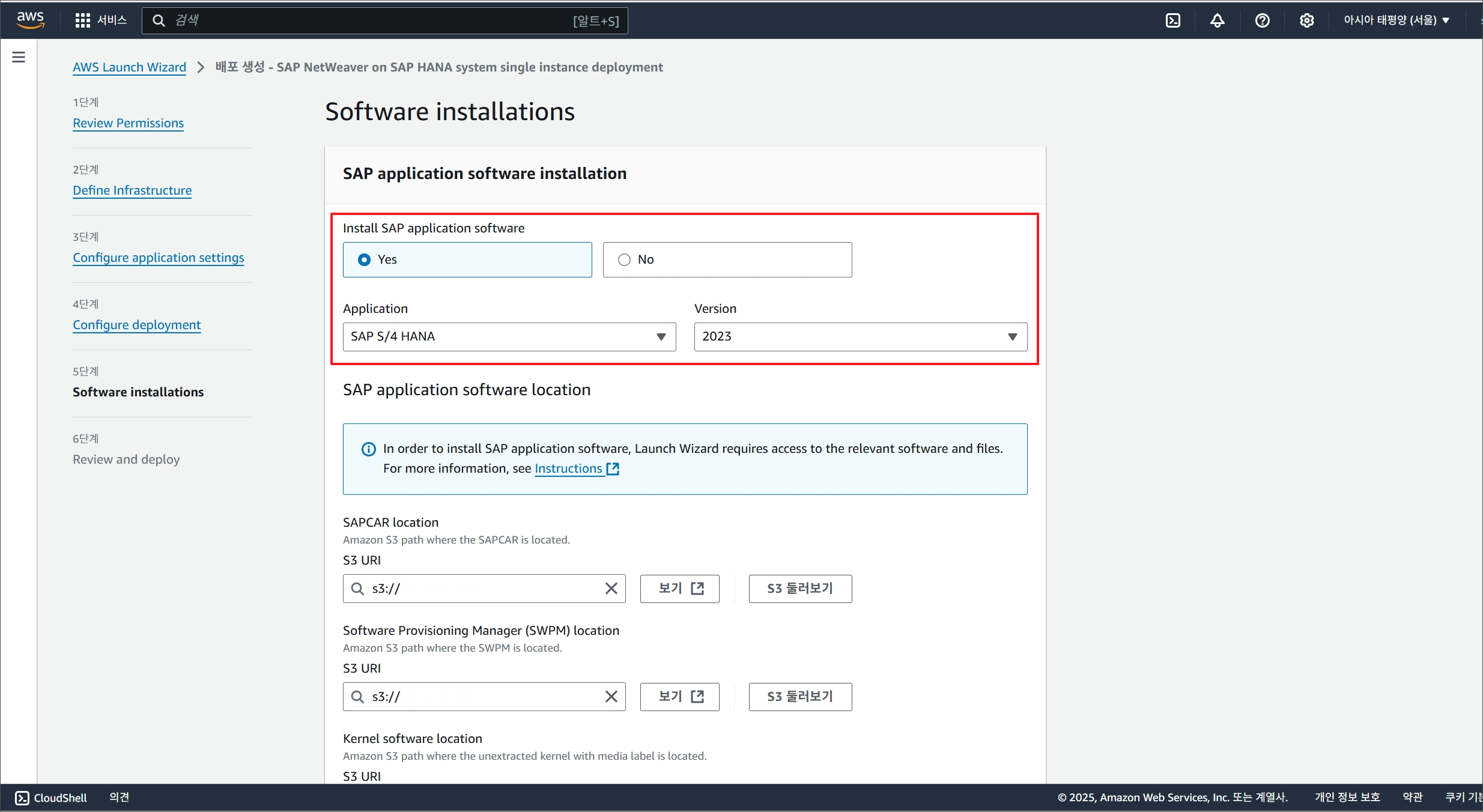The image size is (1483, 812).
Task: Open the Asia Pacific (Seoul) region selector
Action: 1397,20
